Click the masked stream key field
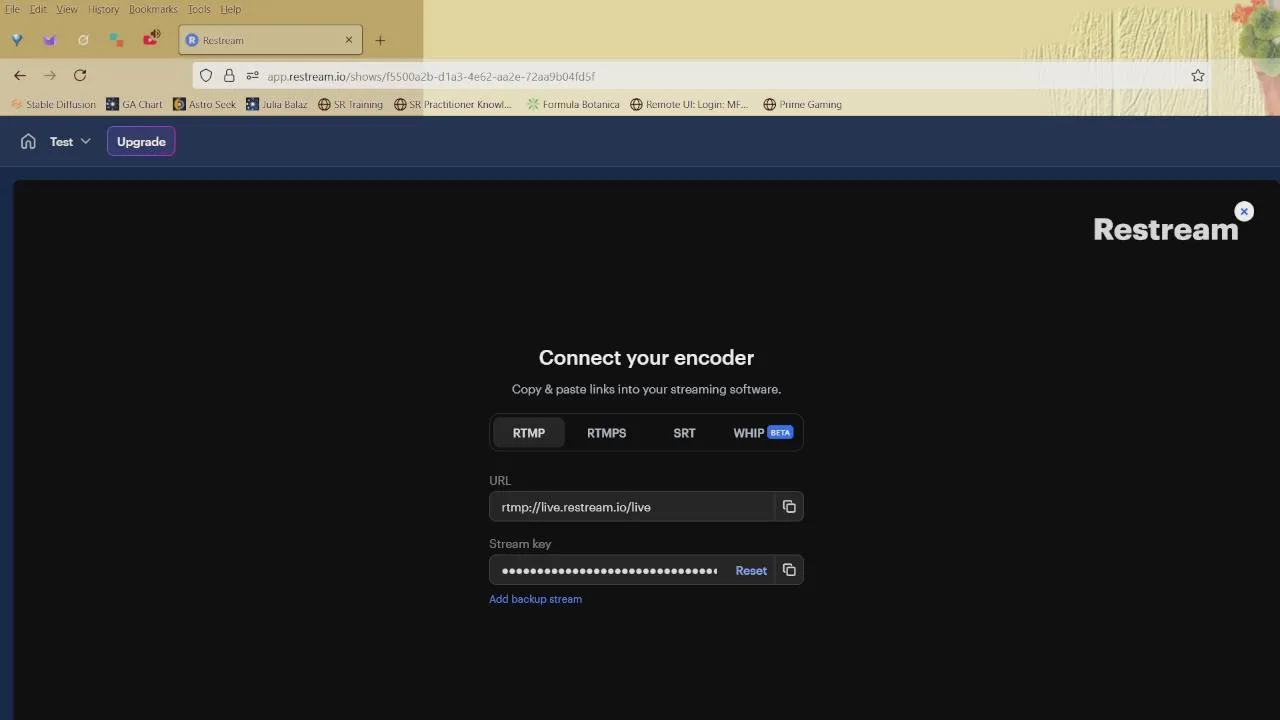 coord(610,570)
